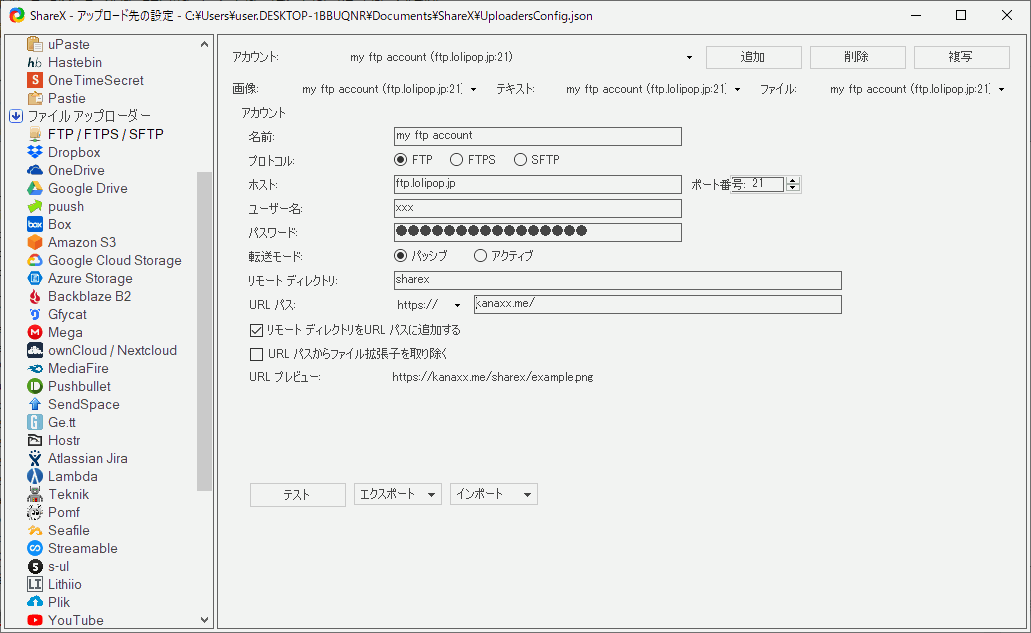1031x633 pixels.
Task: Click the Gfycat icon
Action: coord(35,314)
